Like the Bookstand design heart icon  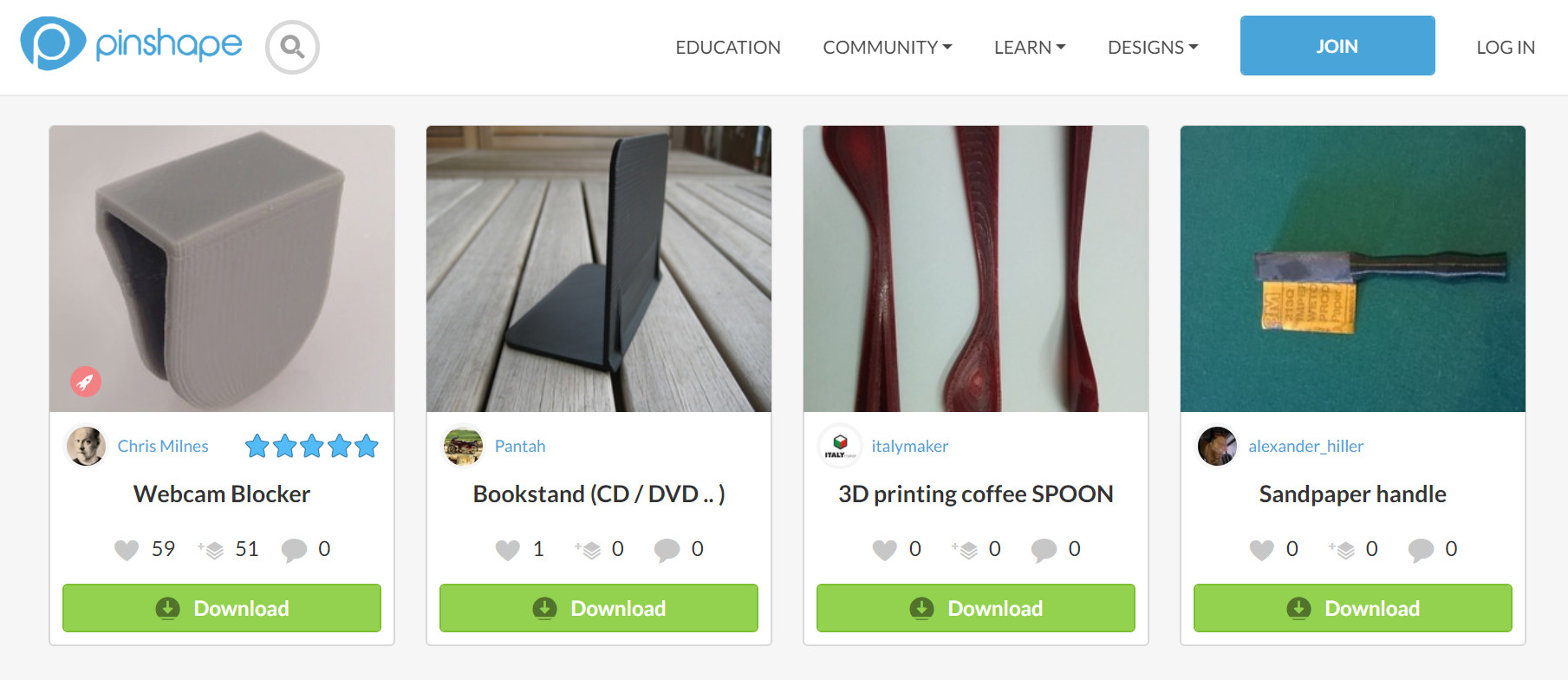click(x=508, y=550)
